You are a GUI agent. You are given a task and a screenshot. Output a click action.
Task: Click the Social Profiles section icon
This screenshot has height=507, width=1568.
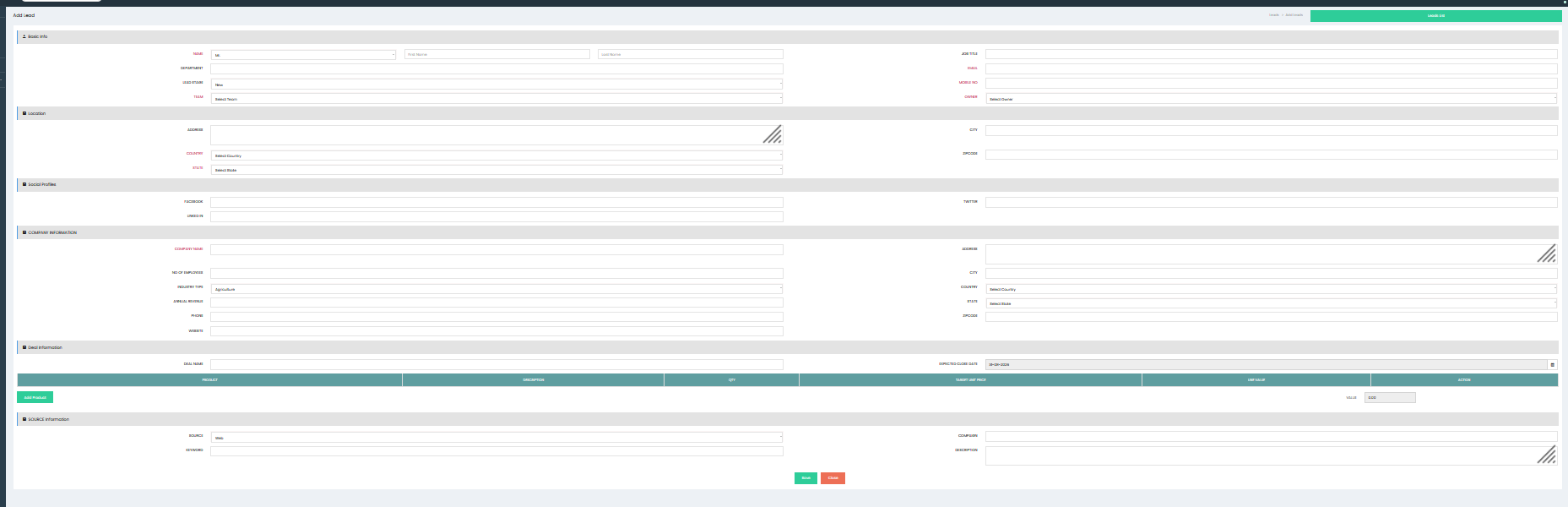(x=24, y=184)
